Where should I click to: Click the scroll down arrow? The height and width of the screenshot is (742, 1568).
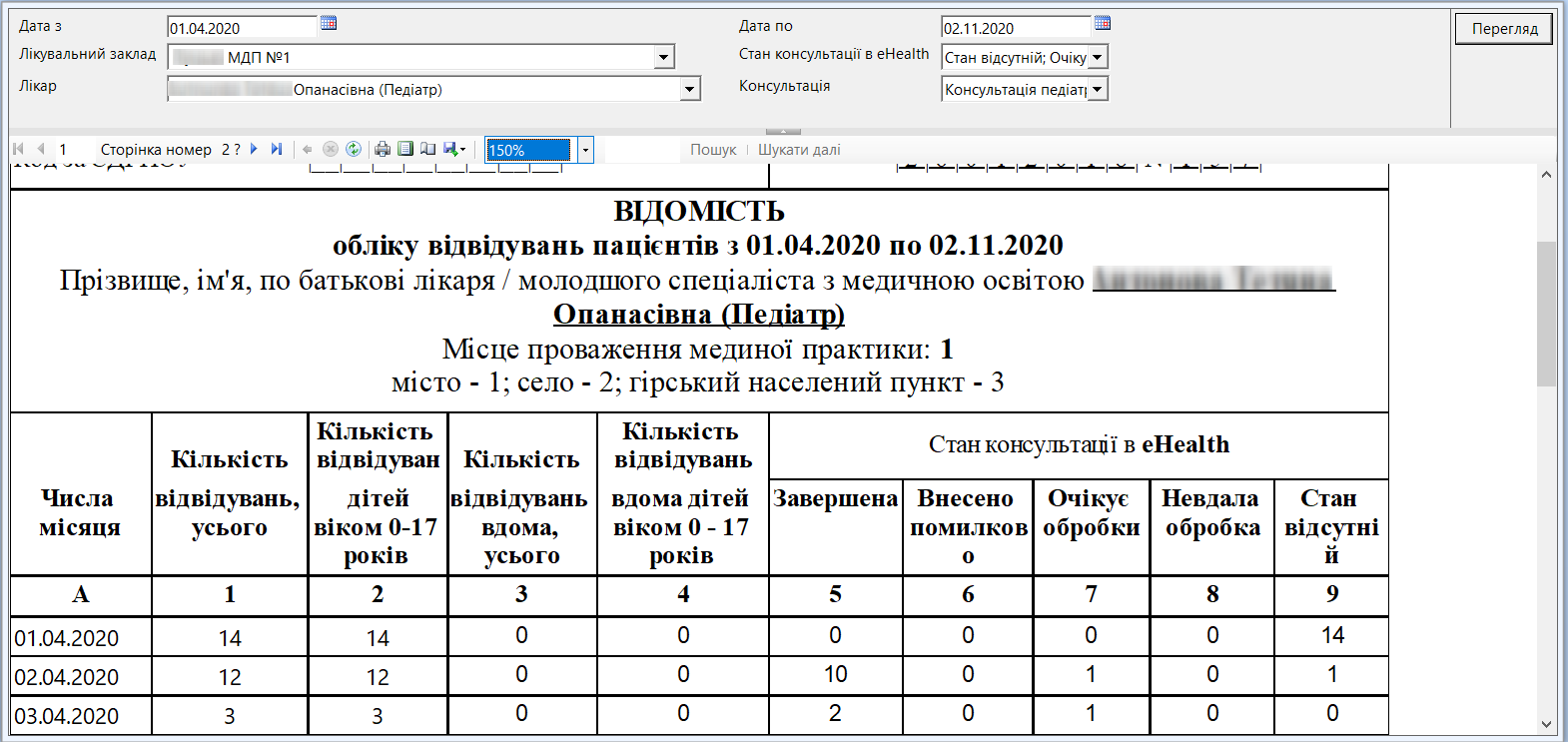pyautogui.click(x=1547, y=724)
